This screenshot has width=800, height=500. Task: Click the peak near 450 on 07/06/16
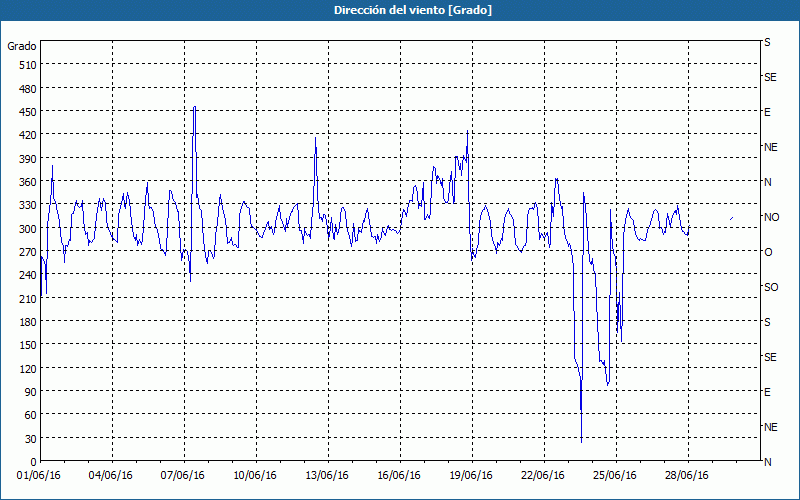(x=194, y=108)
